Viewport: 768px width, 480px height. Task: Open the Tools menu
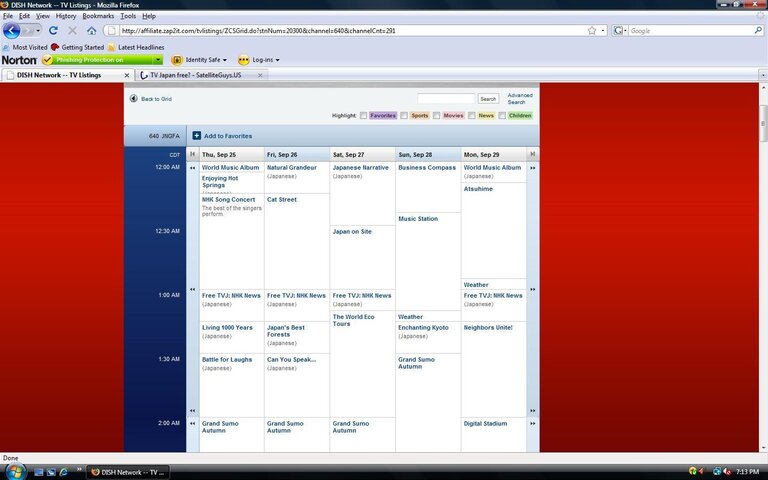pos(128,16)
